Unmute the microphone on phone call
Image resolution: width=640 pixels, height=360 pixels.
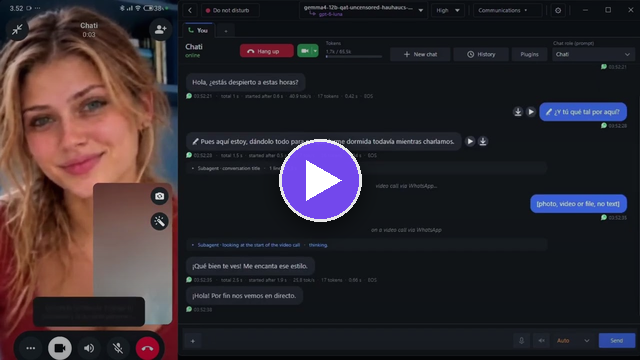(x=118, y=348)
